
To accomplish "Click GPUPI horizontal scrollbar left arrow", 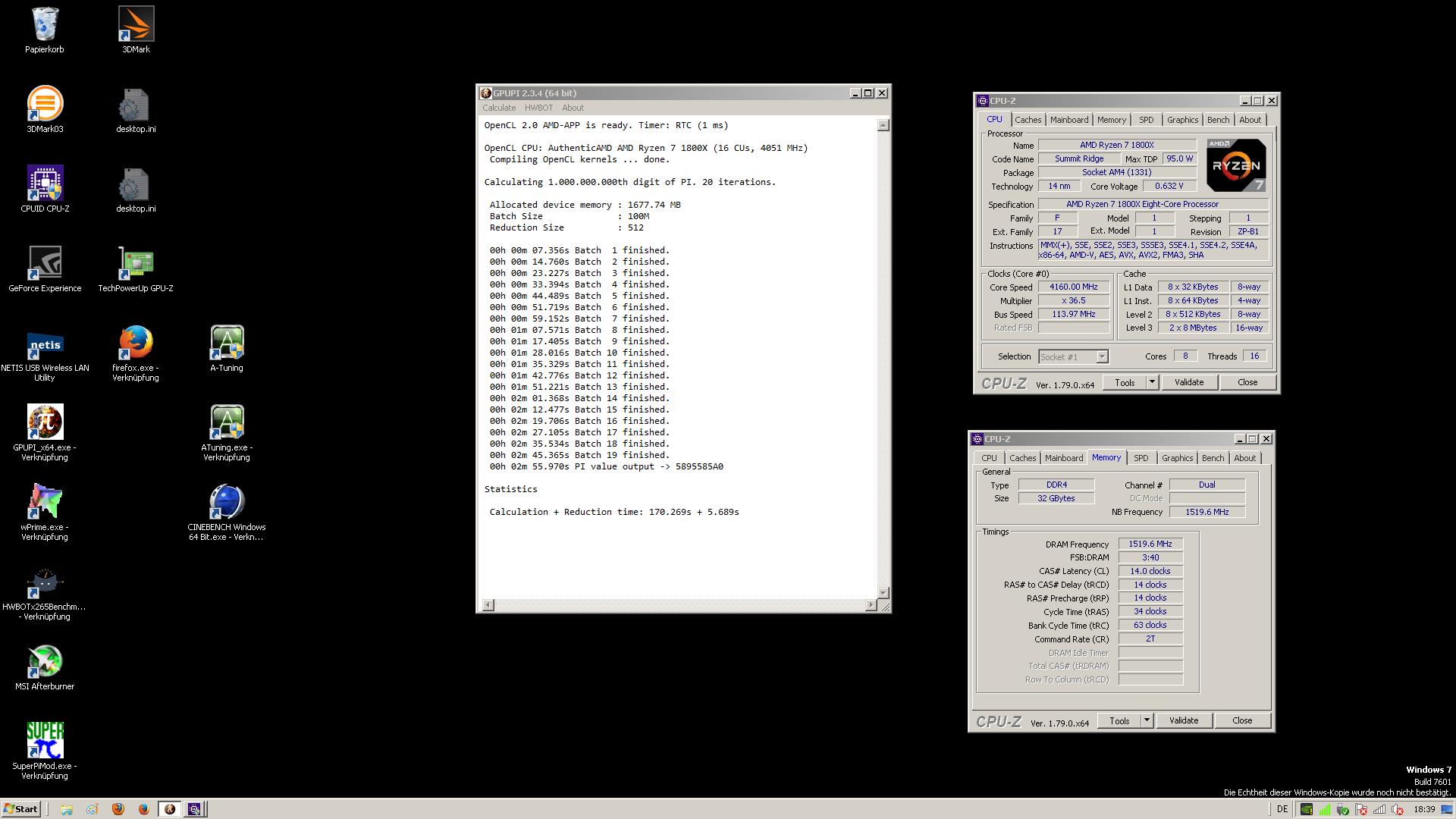I will [488, 604].
